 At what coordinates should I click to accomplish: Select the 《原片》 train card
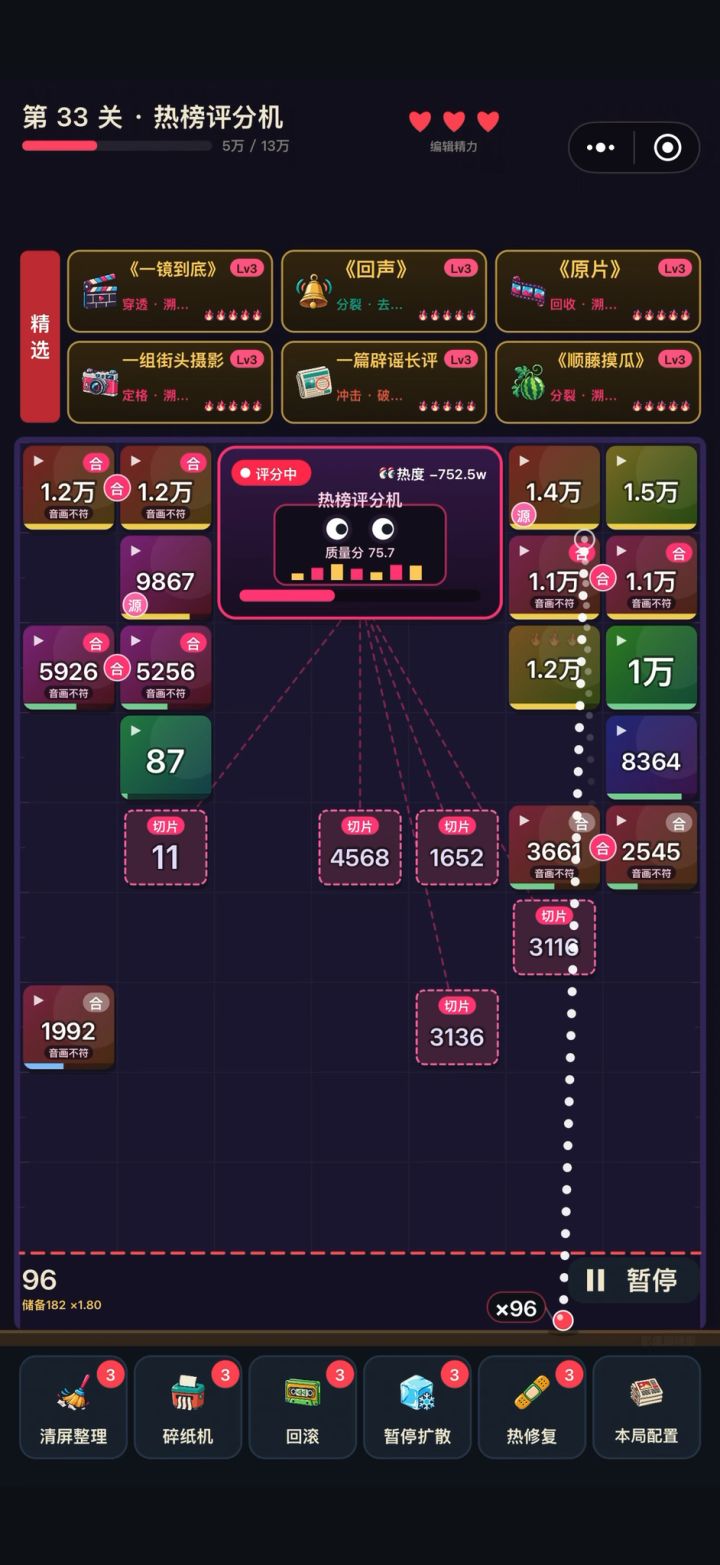[x=598, y=291]
